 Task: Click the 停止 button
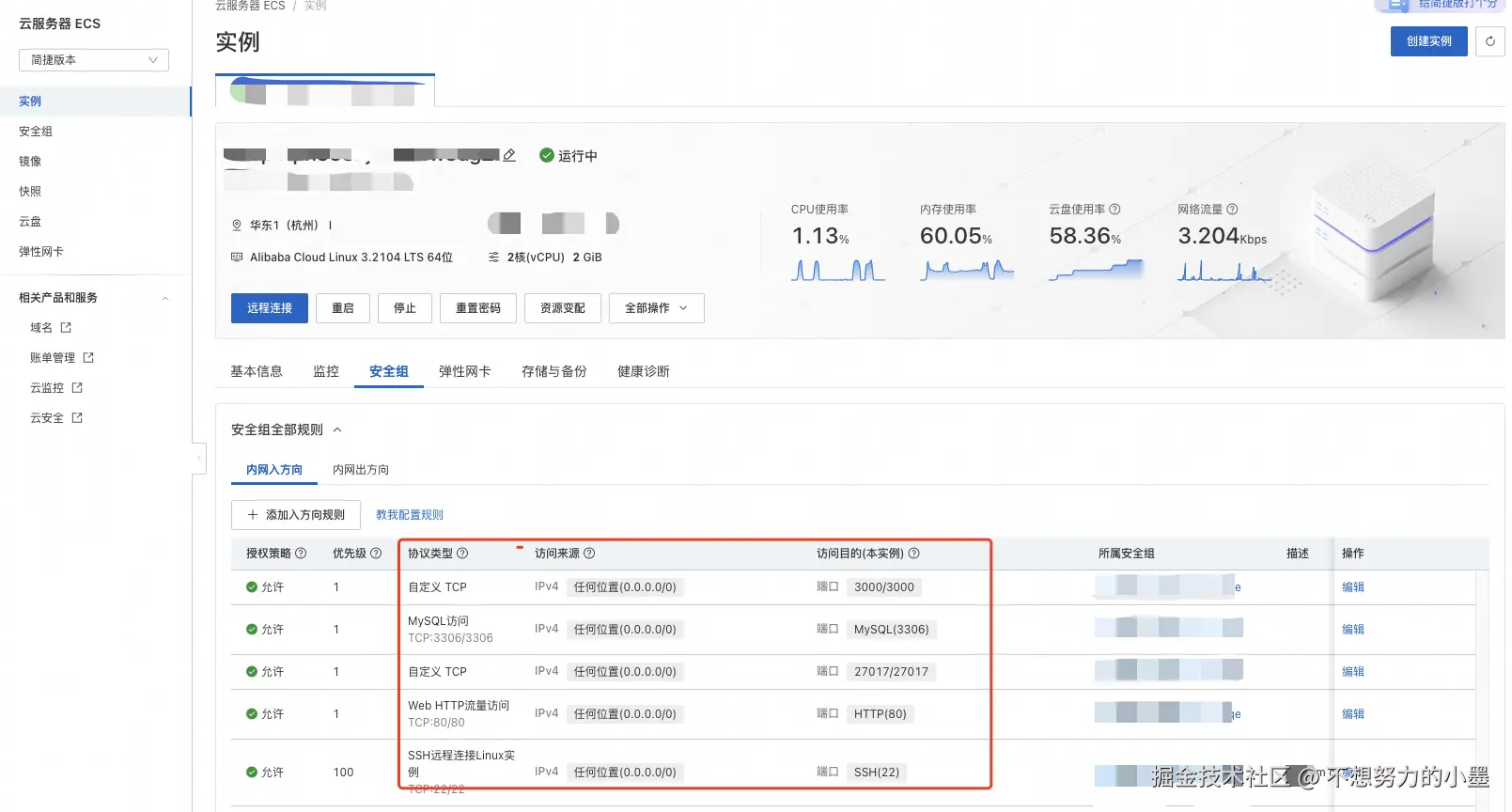click(x=405, y=308)
